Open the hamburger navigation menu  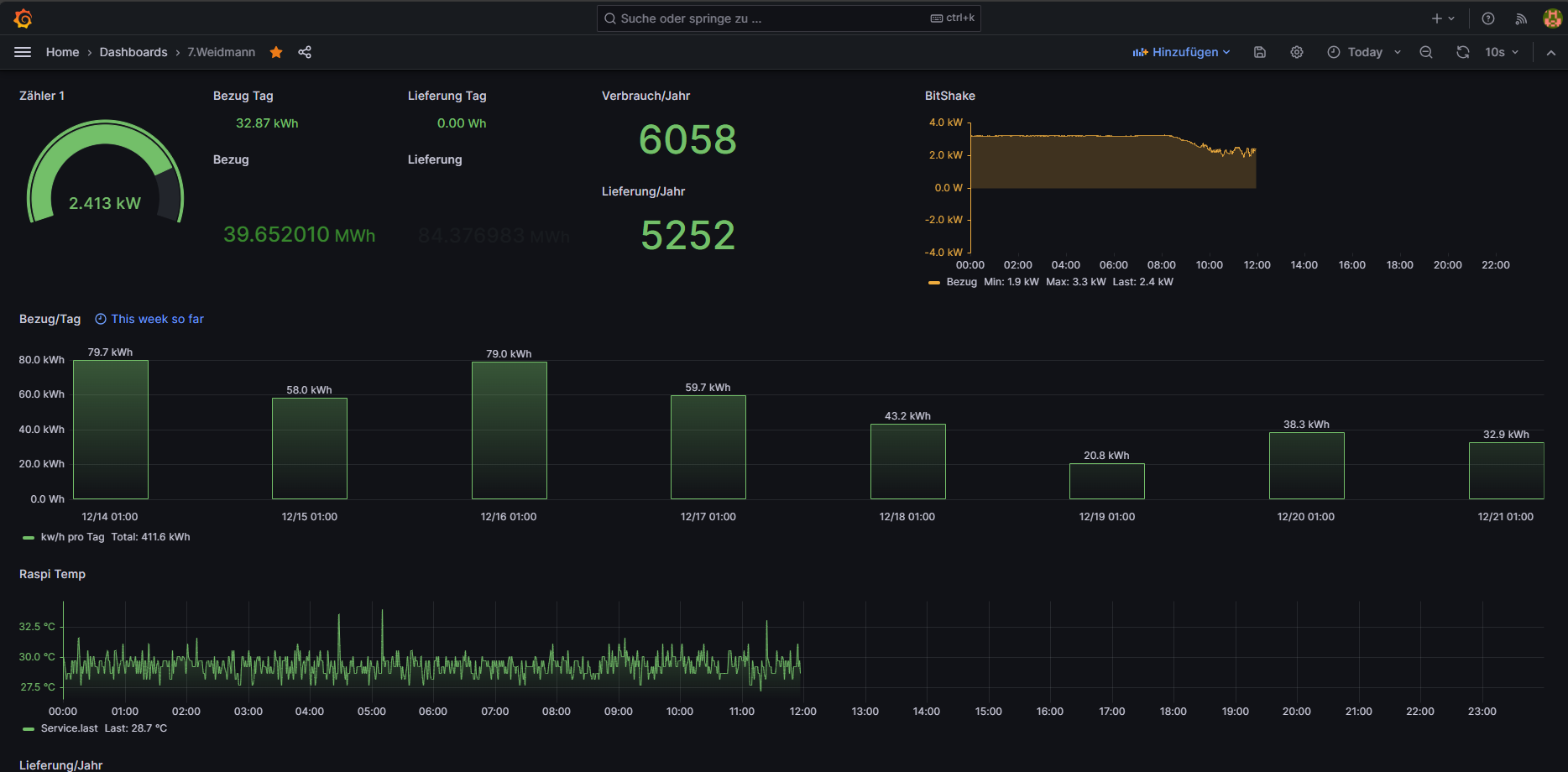point(23,52)
